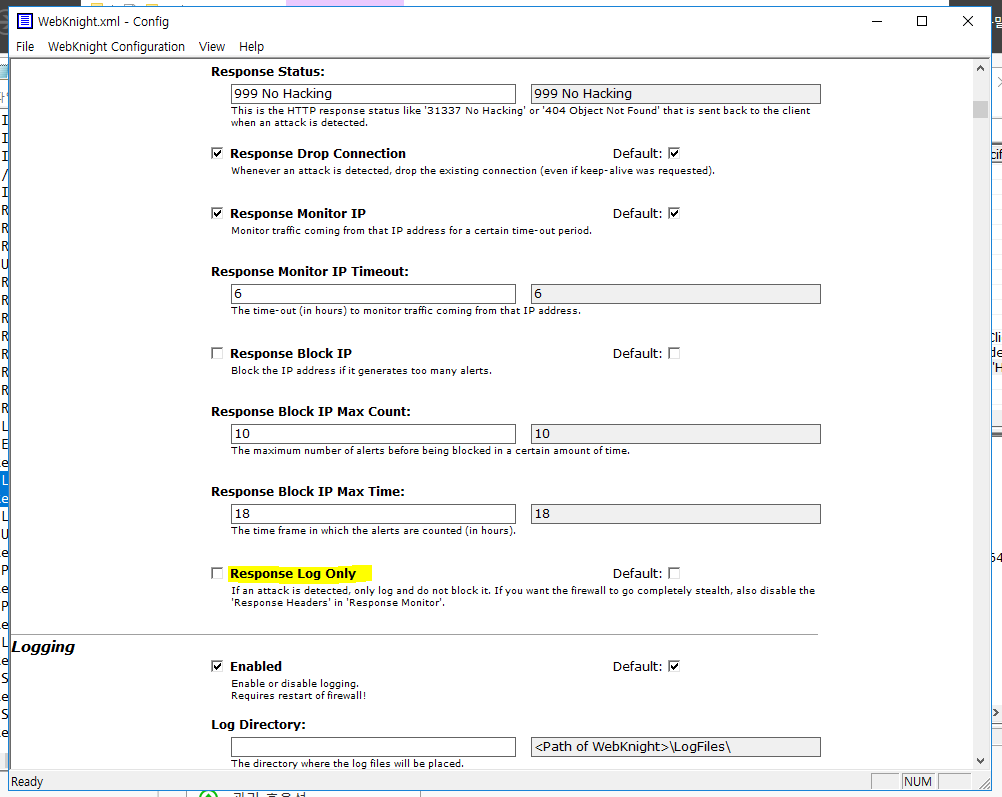Image resolution: width=1002 pixels, height=797 pixels.
Task: Click the default Response Status value box
Action: click(x=675, y=94)
